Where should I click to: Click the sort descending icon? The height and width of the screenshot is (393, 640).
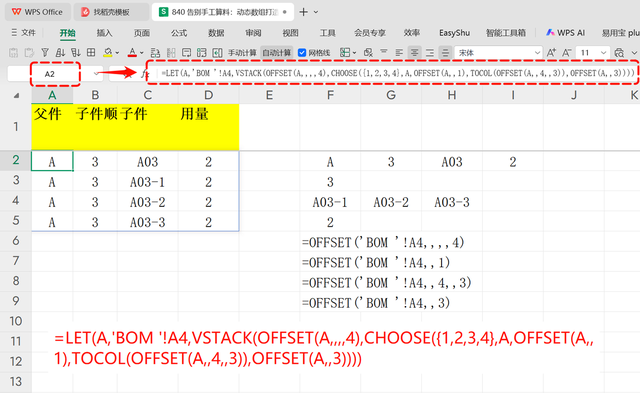tap(76, 53)
